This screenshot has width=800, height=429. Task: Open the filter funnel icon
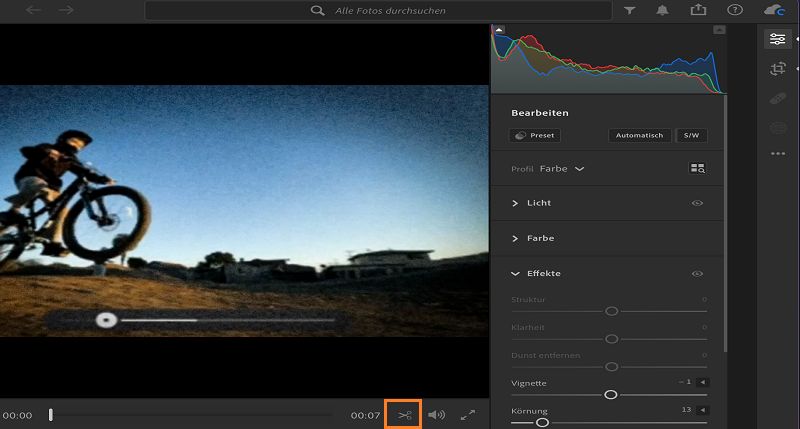630,10
